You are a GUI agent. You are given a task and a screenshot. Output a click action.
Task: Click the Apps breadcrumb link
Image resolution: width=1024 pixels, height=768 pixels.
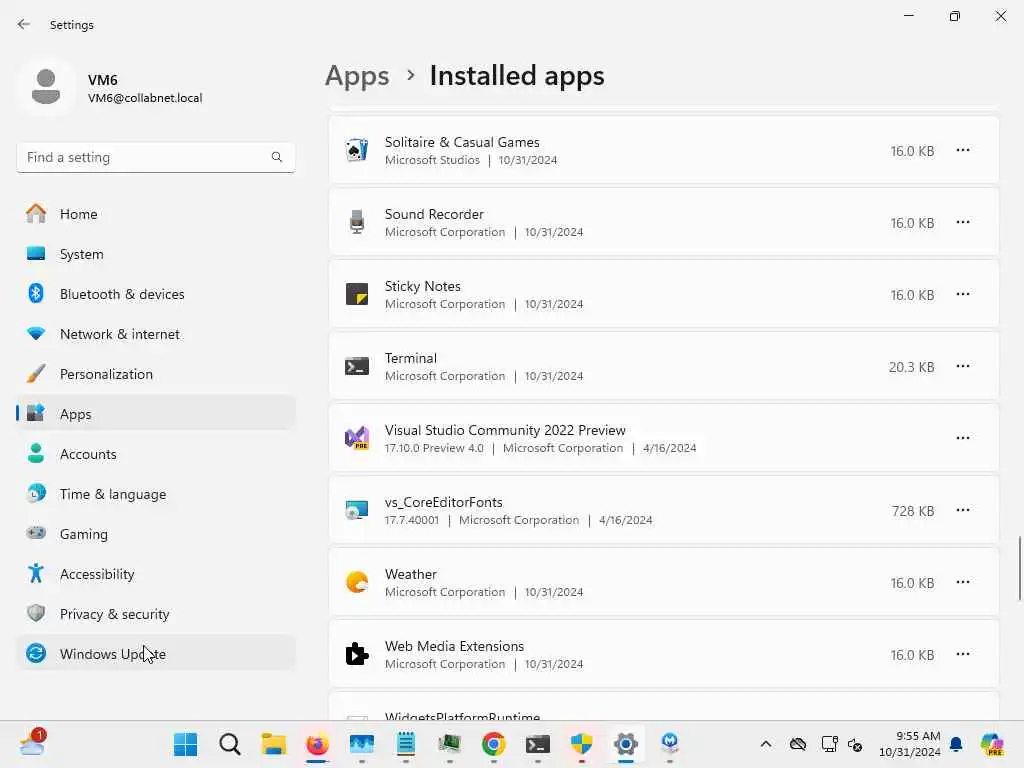pos(357,76)
